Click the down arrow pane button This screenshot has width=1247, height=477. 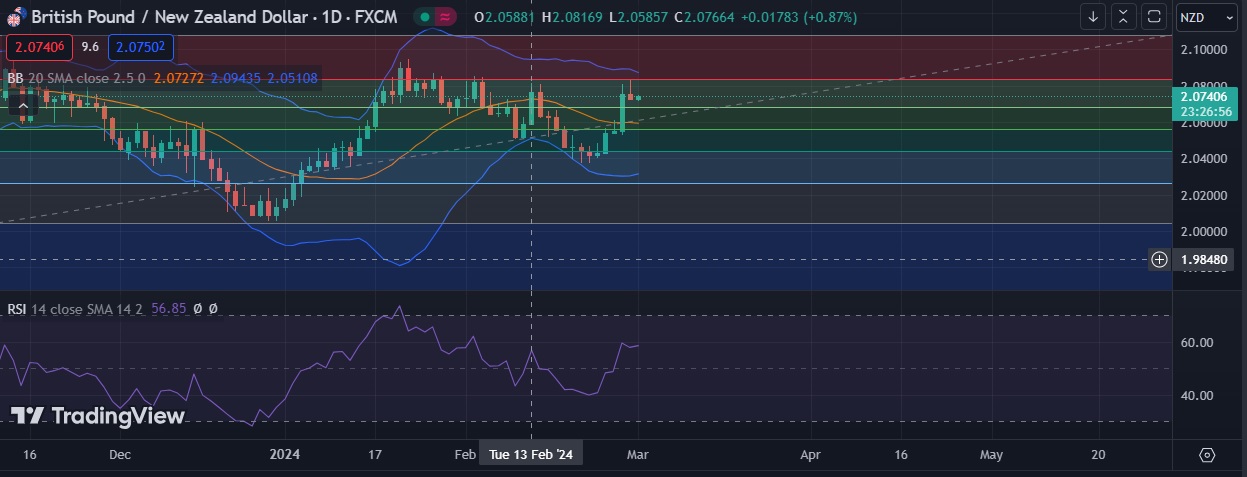click(1093, 17)
